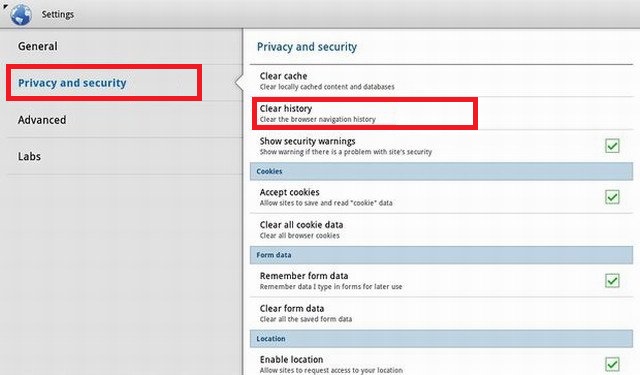Click the Location section header
Viewport: 640px width, 375px height.
pyautogui.click(x=441, y=339)
